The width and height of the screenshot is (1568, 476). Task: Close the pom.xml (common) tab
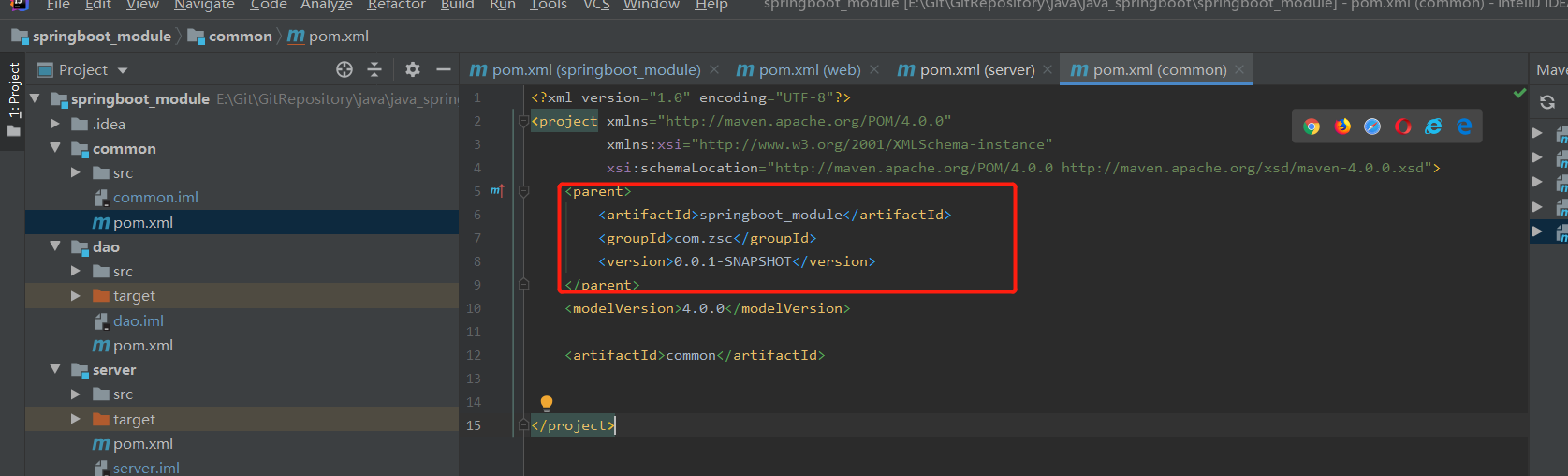(1239, 69)
